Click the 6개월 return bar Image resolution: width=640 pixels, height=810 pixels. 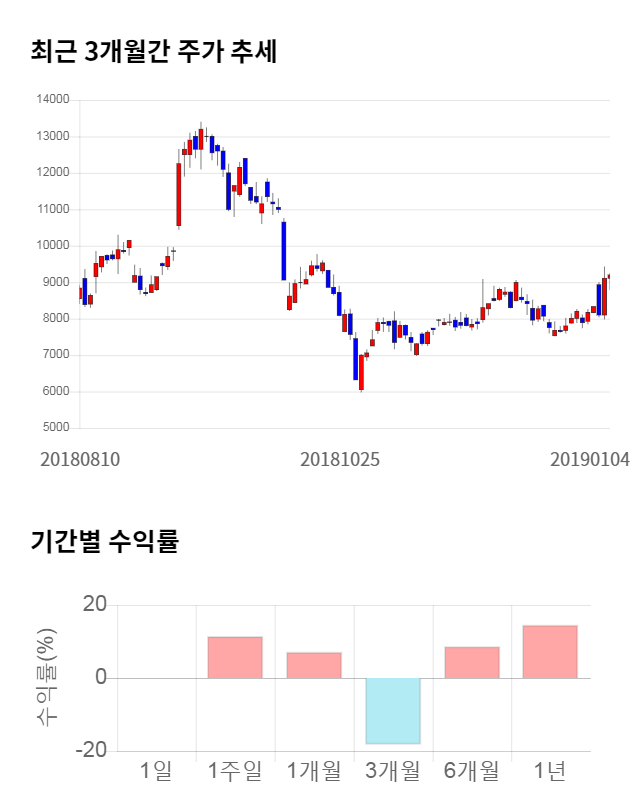(471, 662)
